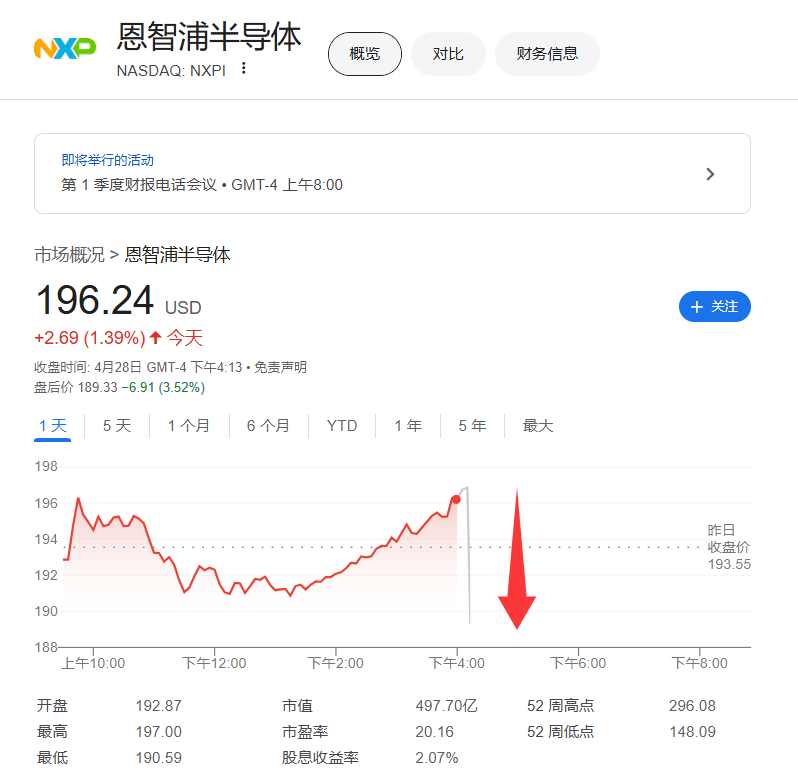Open the 财务信息 tab
This screenshot has height=784, width=798.
pyautogui.click(x=547, y=54)
